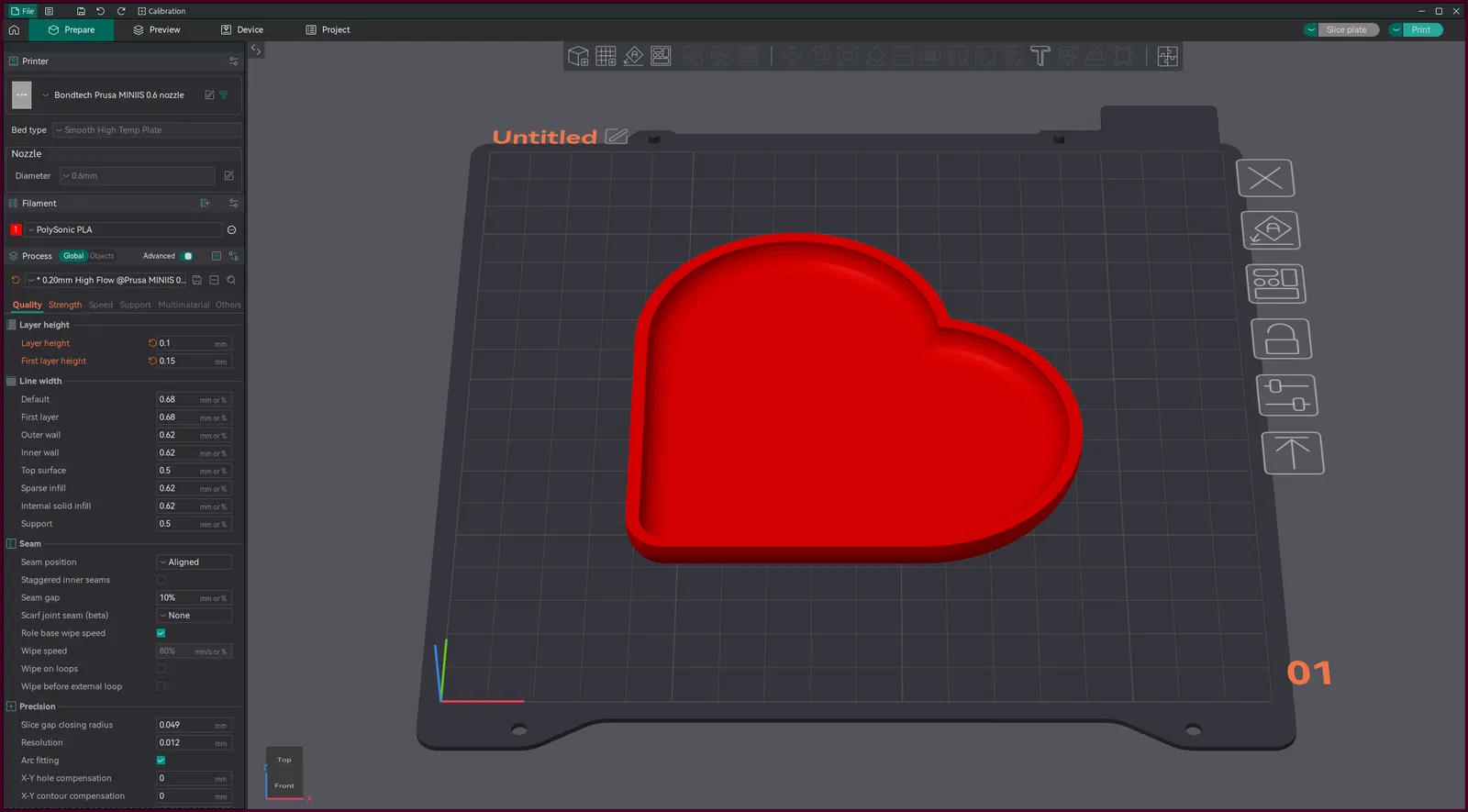
Task: Click the Auto orient toolbar icon
Action: click(x=633, y=57)
